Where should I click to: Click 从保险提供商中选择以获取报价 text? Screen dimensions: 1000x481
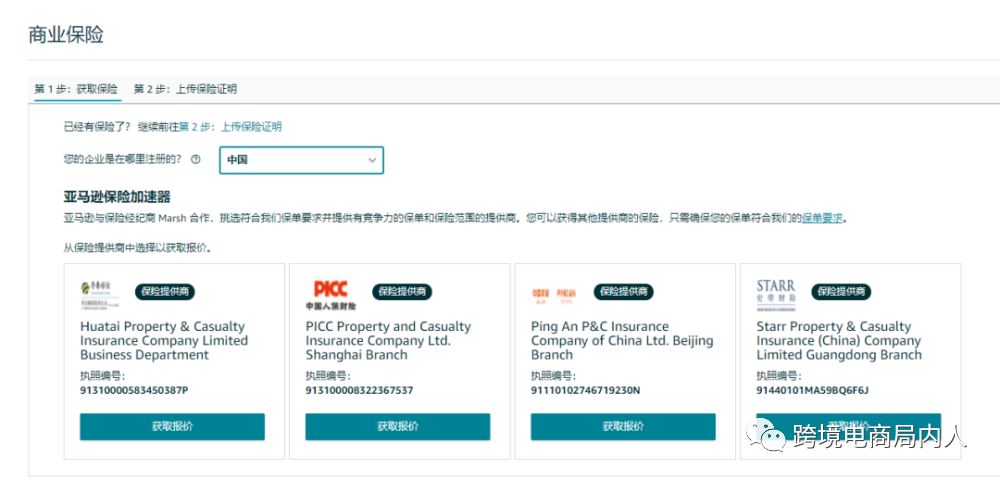[137, 248]
